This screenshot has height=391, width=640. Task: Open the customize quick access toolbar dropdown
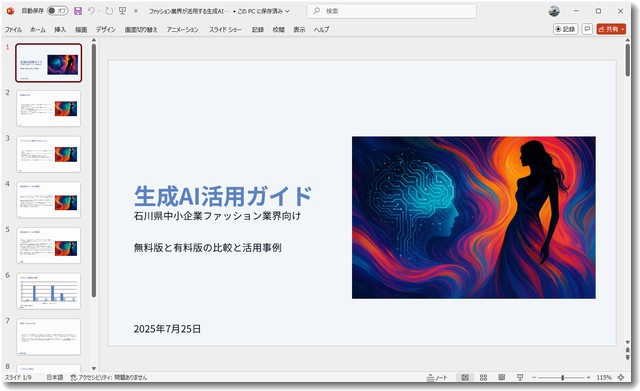coord(136,11)
